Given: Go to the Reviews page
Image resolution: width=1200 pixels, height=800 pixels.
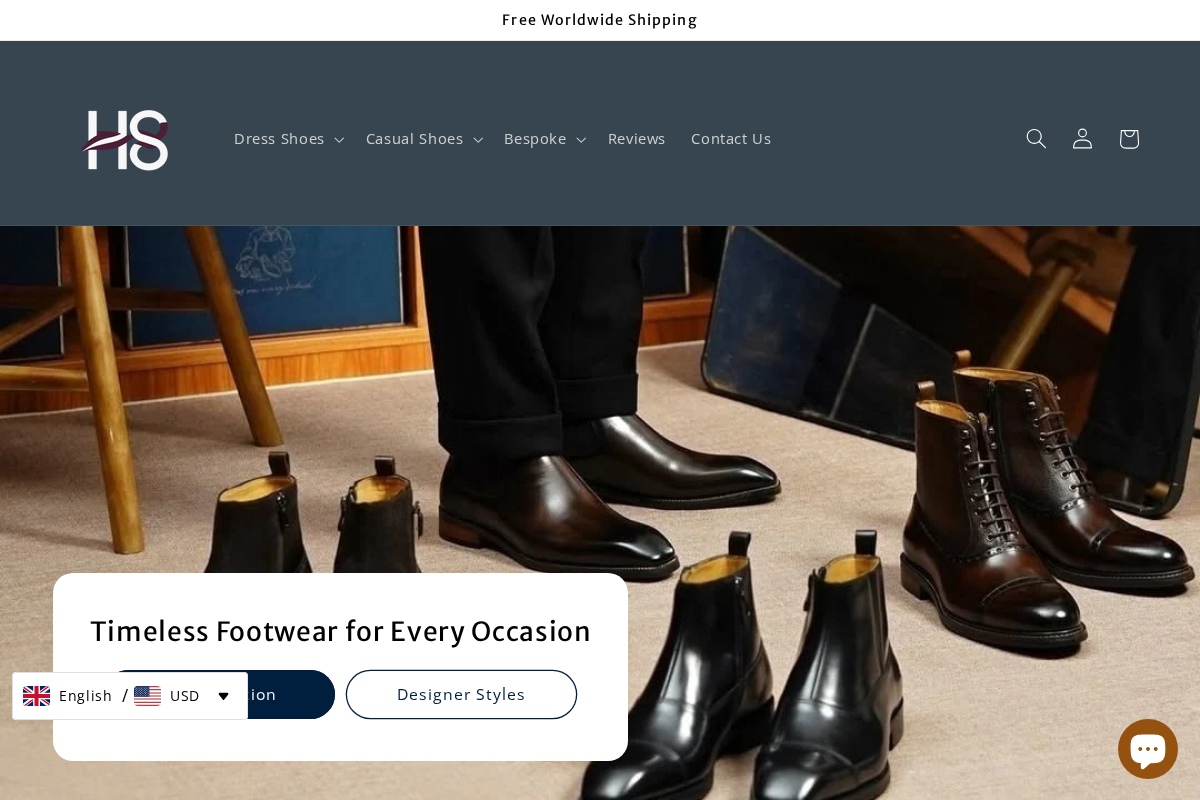Looking at the screenshot, I should pos(636,138).
